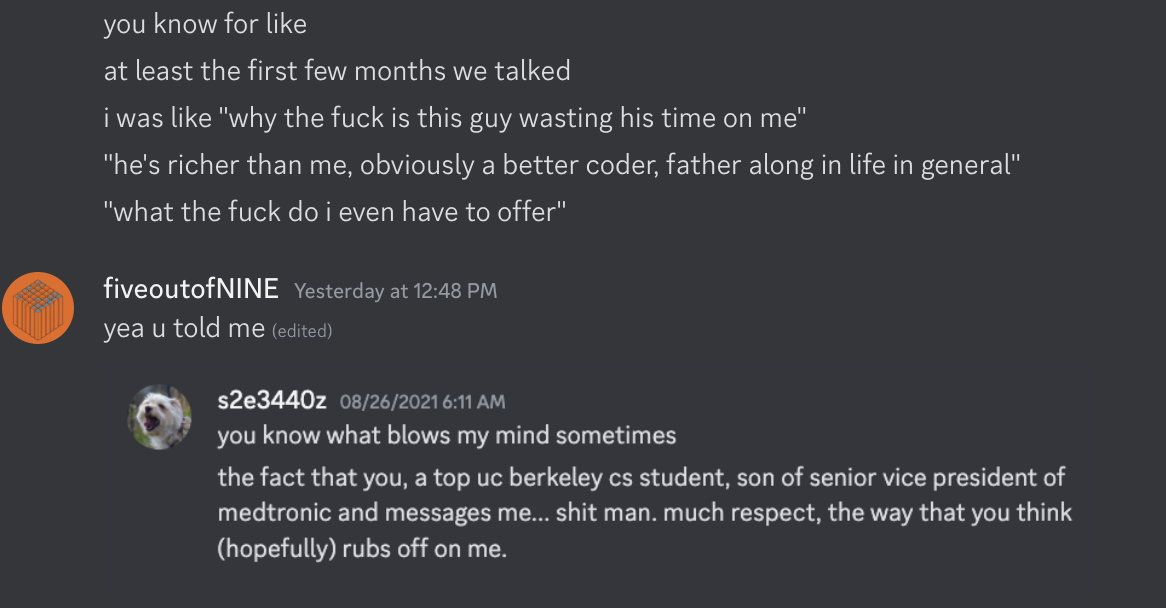The image size is (1166, 608).
Task: Select the "yea u told me" message
Action: pyautogui.click(x=184, y=328)
